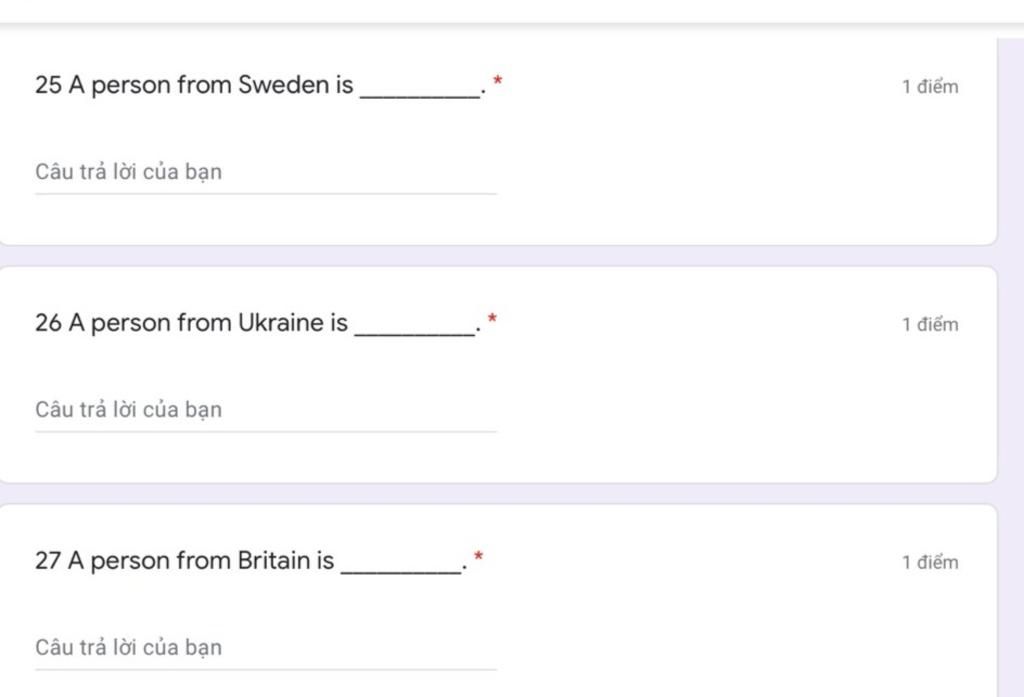1024x697 pixels.
Task: Click the red required asterisk on question 27
Action: point(479,557)
